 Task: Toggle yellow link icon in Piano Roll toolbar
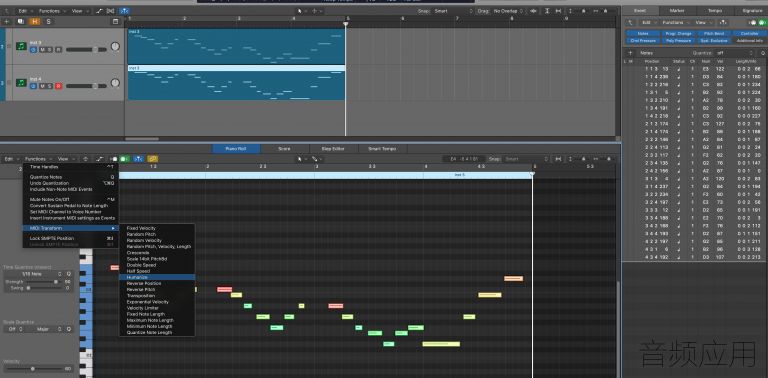(153, 159)
